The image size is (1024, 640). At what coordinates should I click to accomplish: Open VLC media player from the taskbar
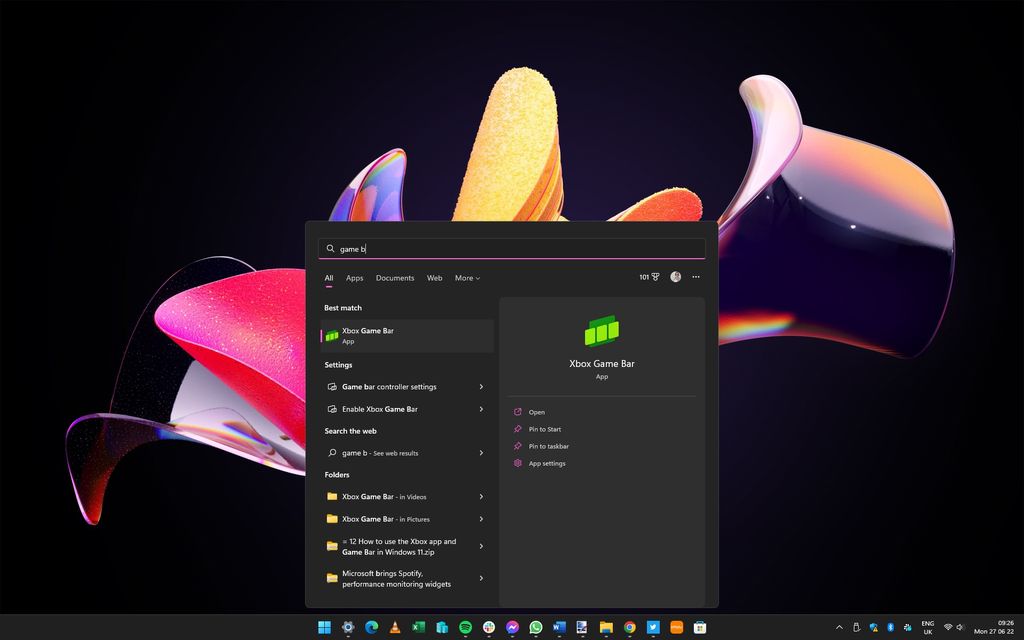point(393,628)
